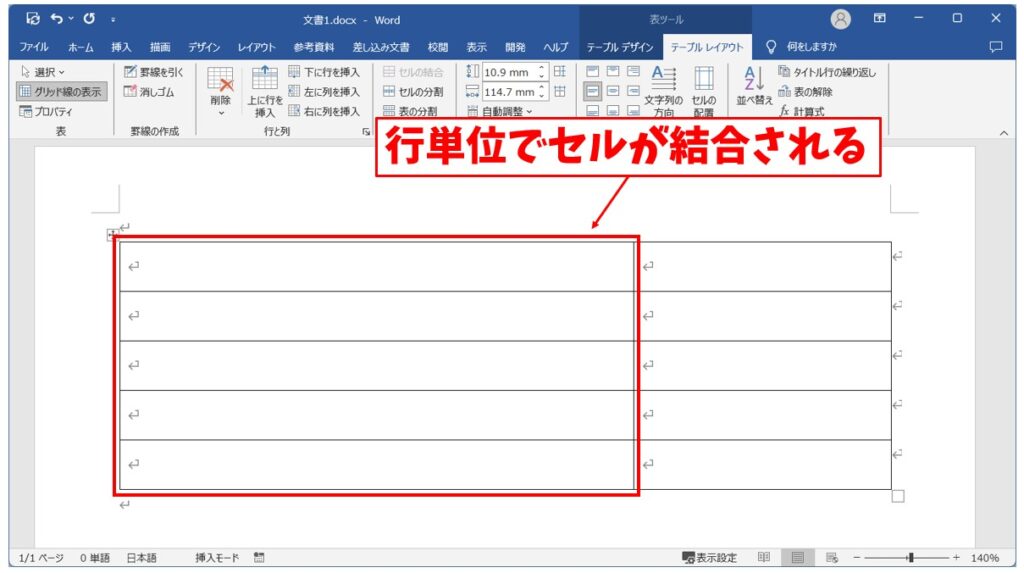The height and width of the screenshot is (573, 1024).
Task: Open 行と列 dialog launcher
Action: pyautogui.click(x=366, y=131)
